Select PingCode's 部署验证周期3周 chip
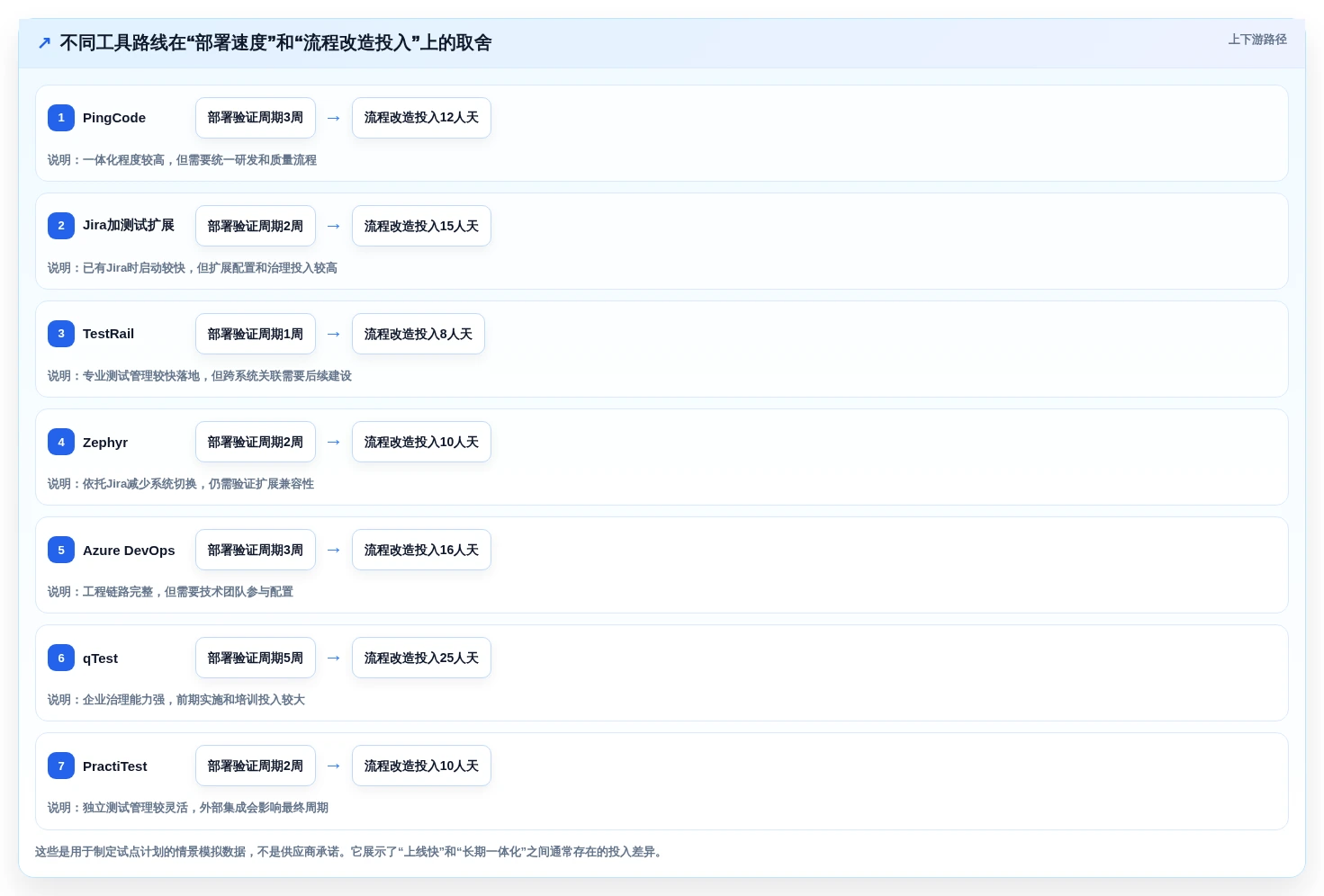The height and width of the screenshot is (896, 1324). point(256,118)
